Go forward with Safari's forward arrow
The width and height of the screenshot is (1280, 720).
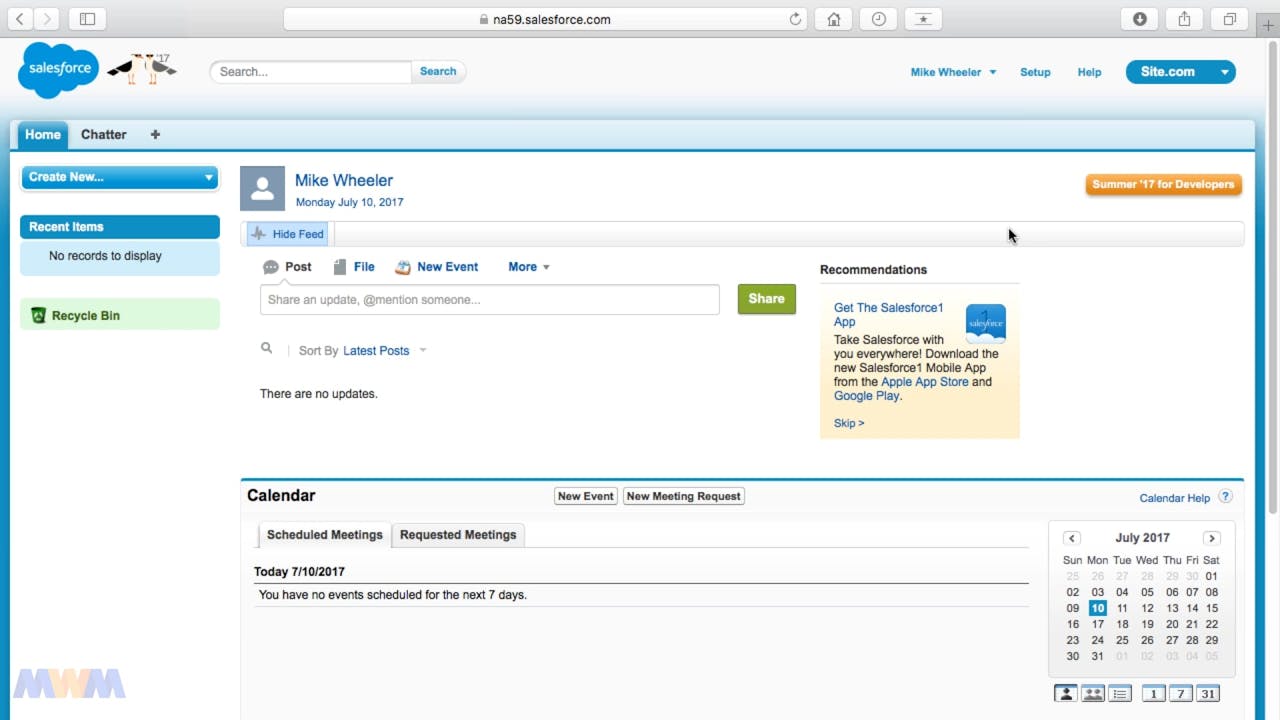tap(46, 19)
